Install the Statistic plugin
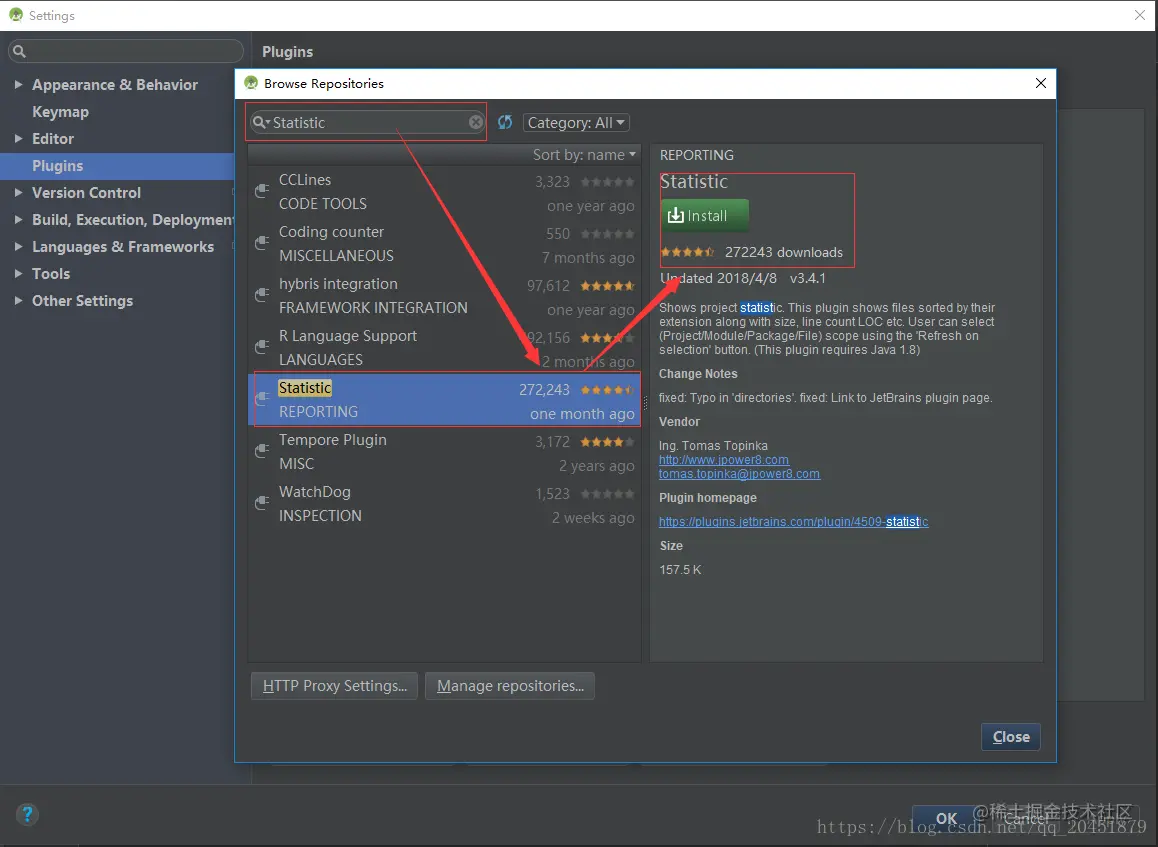The width and height of the screenshot is (1158, 847). 705,216
